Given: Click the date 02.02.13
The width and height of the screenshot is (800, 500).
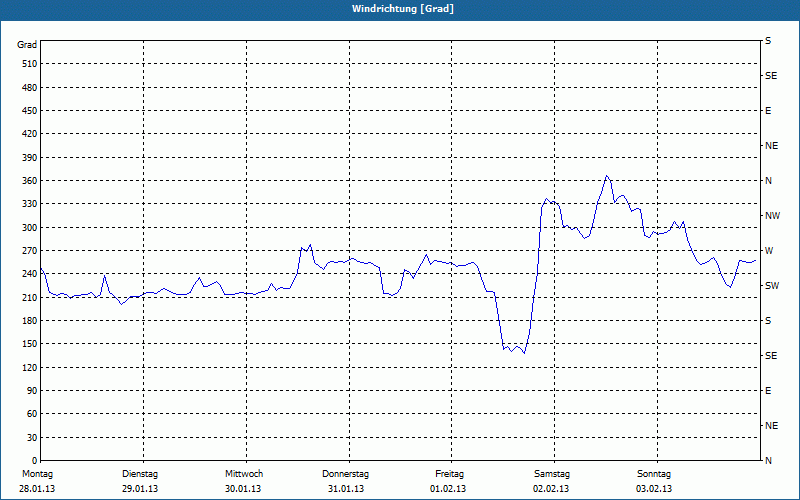Looking at the screenshot, I should [x=551, y=489].
